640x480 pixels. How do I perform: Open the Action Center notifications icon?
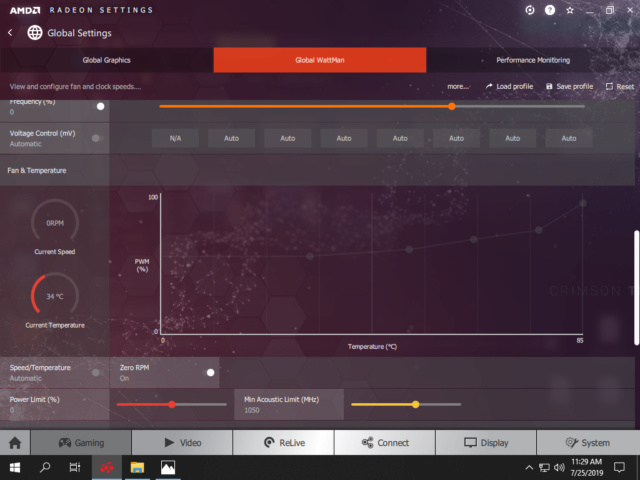click(619, 468)
